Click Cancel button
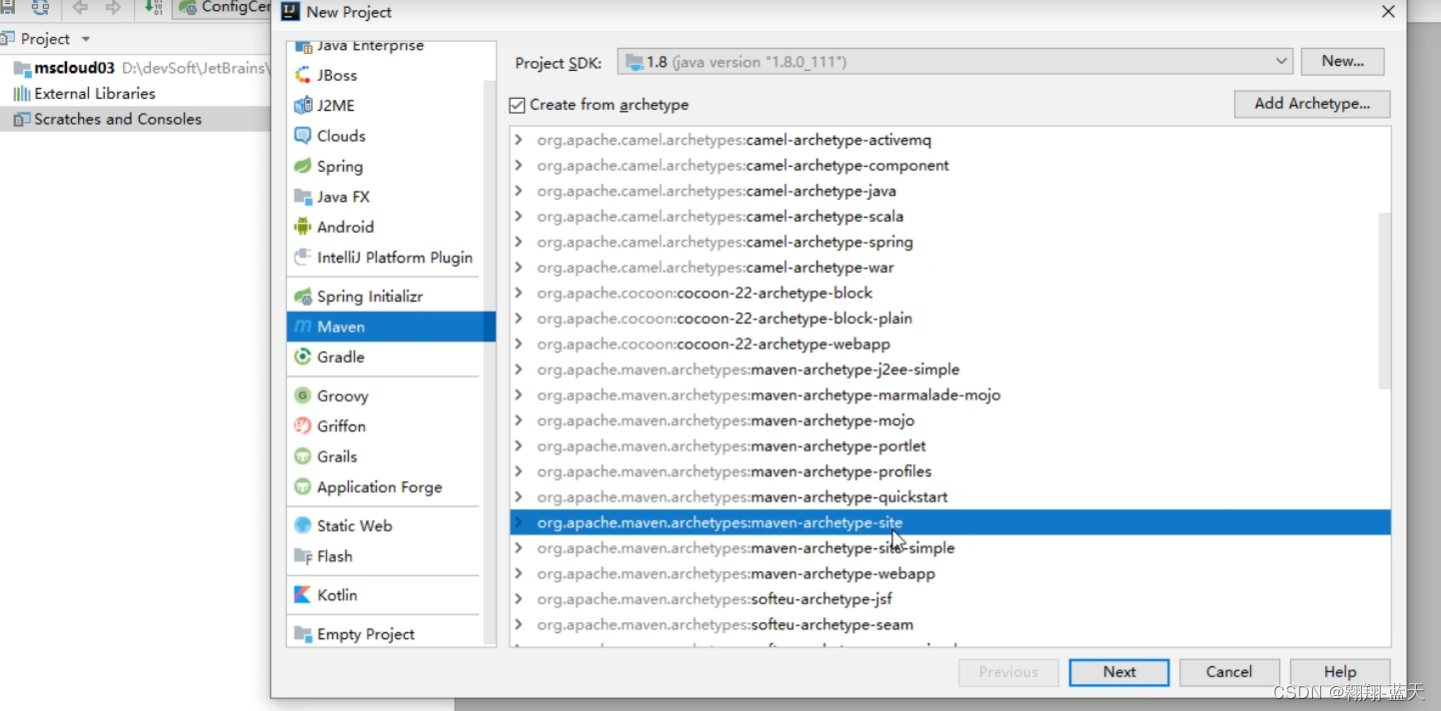The image size is (1441, 711). coord(1229,672)
